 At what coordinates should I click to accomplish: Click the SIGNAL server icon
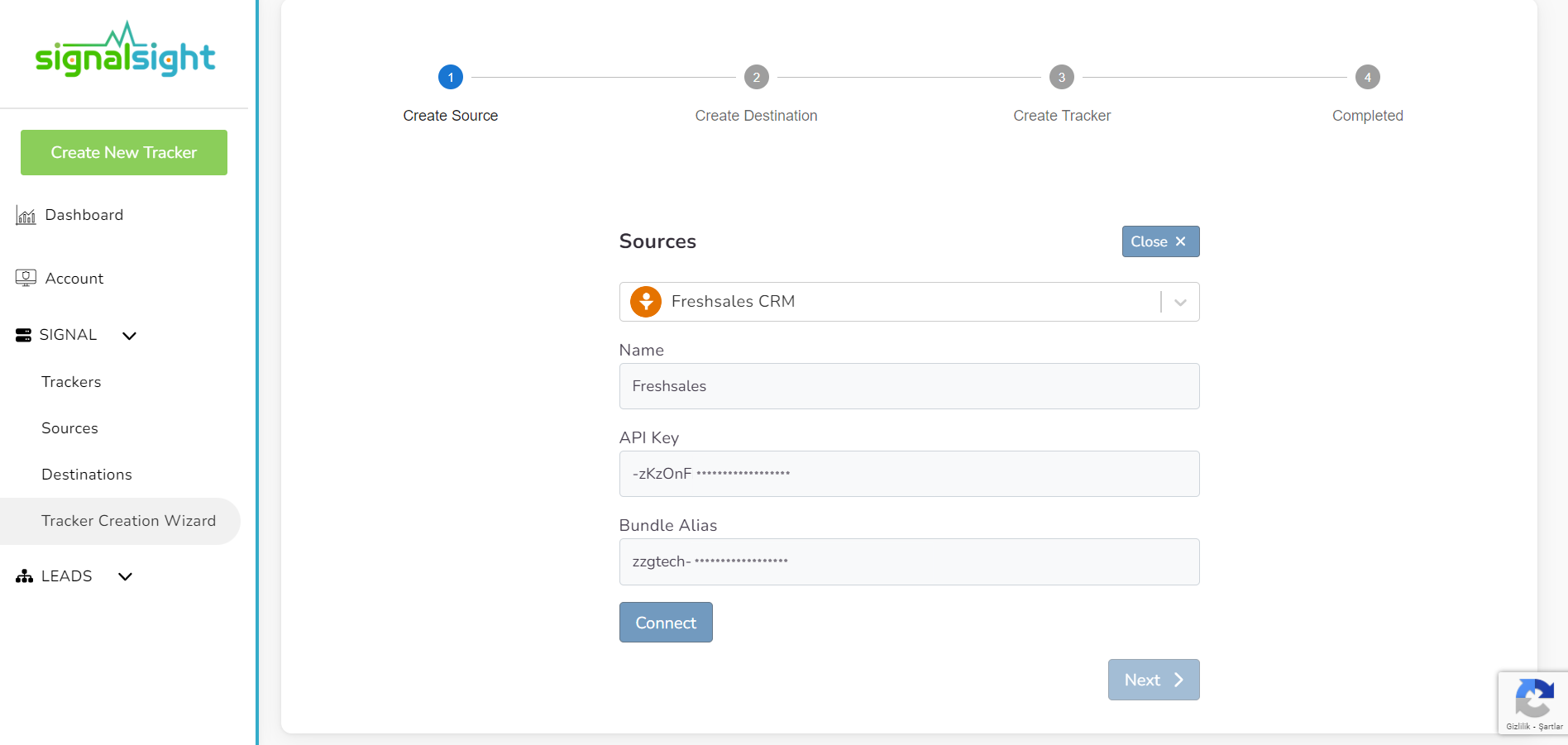[x=23, y=335]
